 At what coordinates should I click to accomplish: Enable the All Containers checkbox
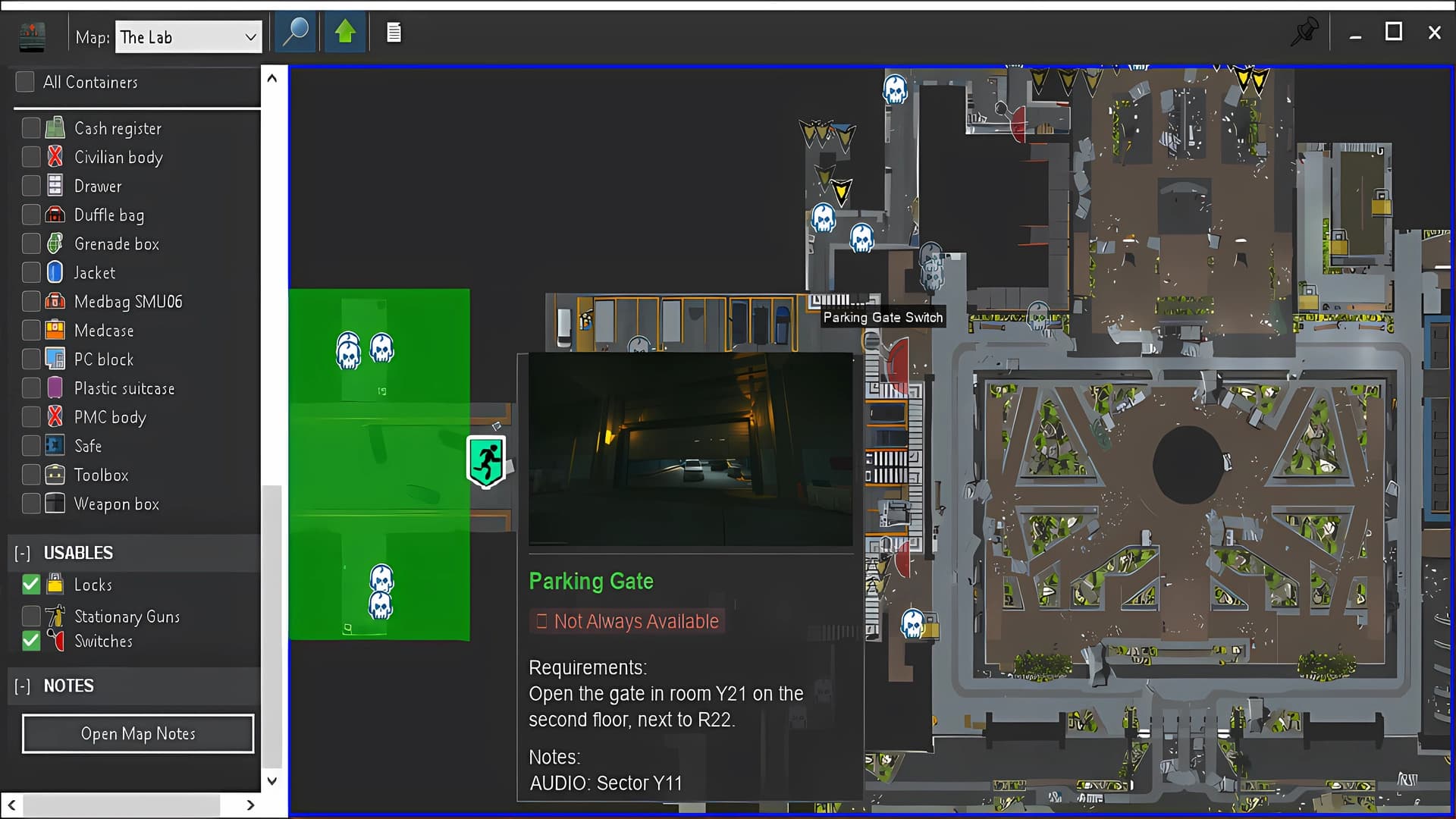point(25,81)
